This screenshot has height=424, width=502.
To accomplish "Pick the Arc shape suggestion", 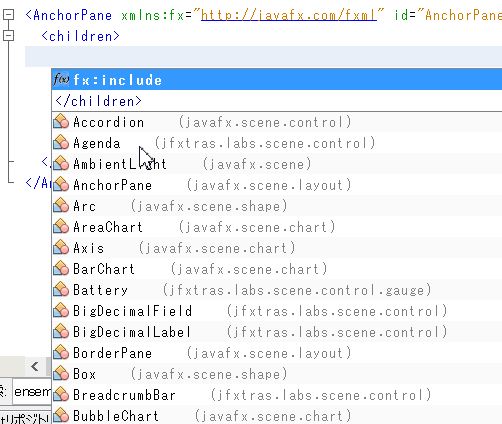I will click(x=277, y=206).
